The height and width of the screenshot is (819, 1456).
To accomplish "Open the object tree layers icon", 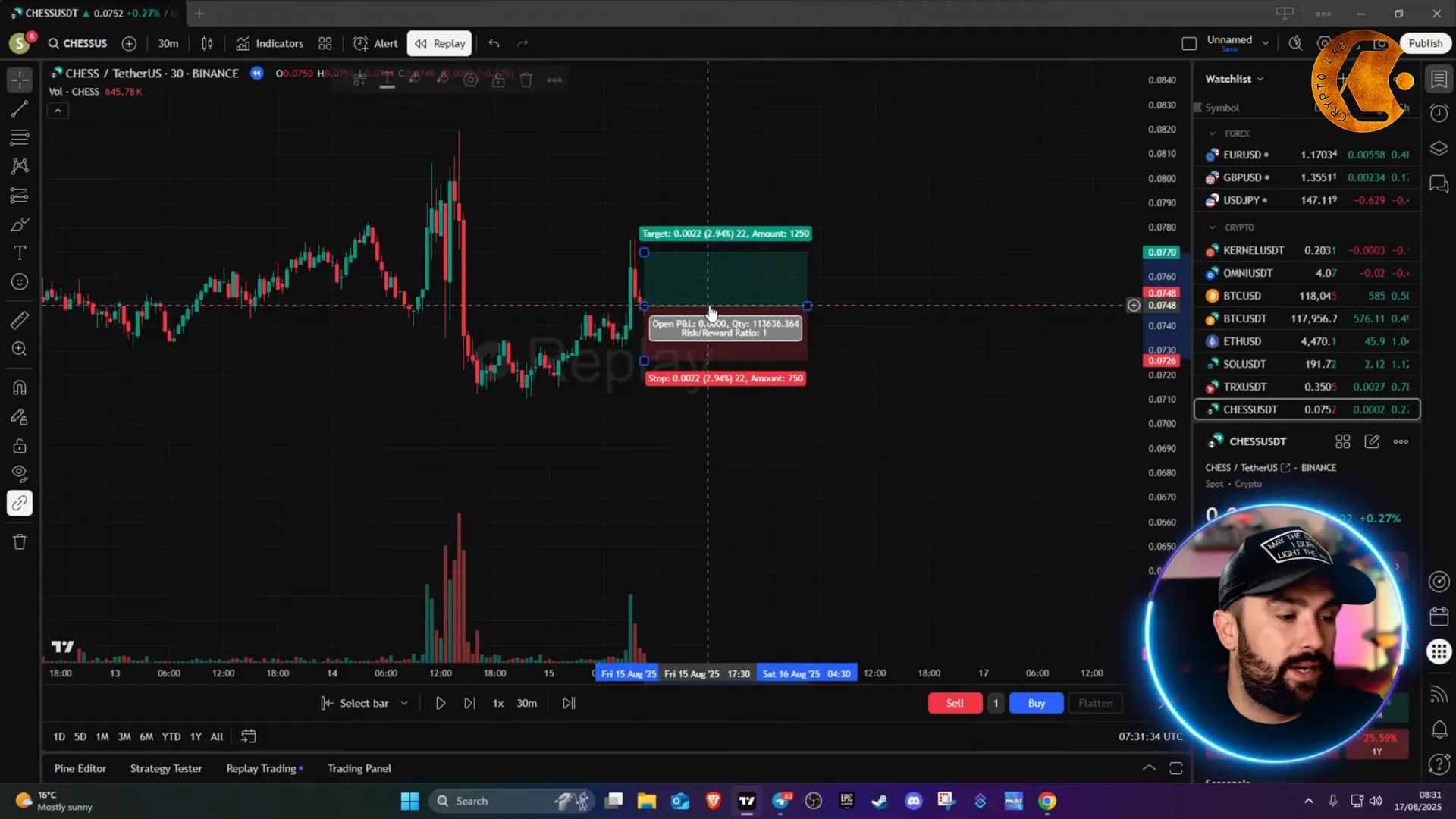I will (x=1439, y=149).
